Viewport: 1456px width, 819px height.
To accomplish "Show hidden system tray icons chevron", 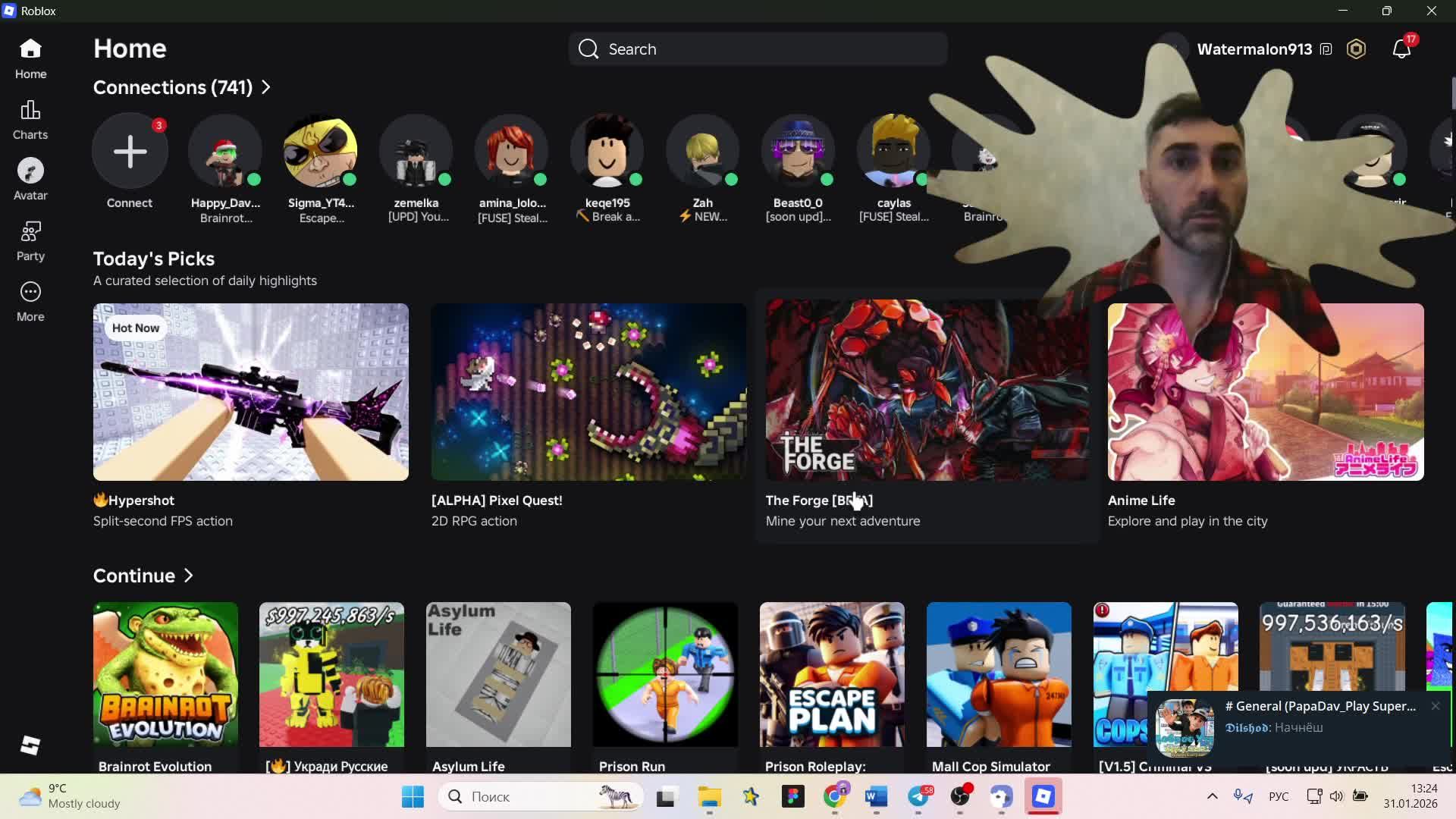I will (1212, 796).
